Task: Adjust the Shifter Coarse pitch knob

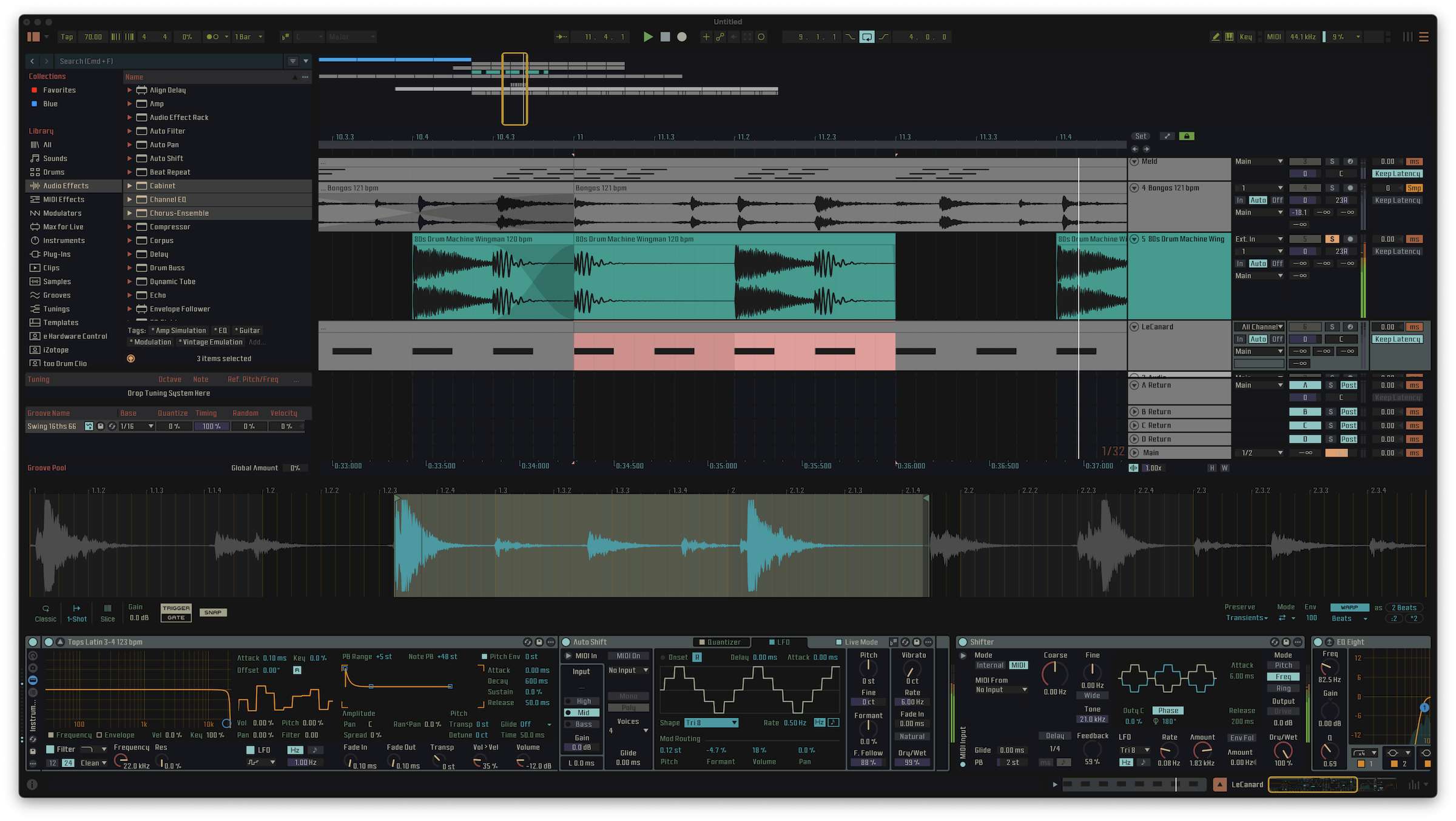Action: pyautogui.click(x=1054, y=673)
